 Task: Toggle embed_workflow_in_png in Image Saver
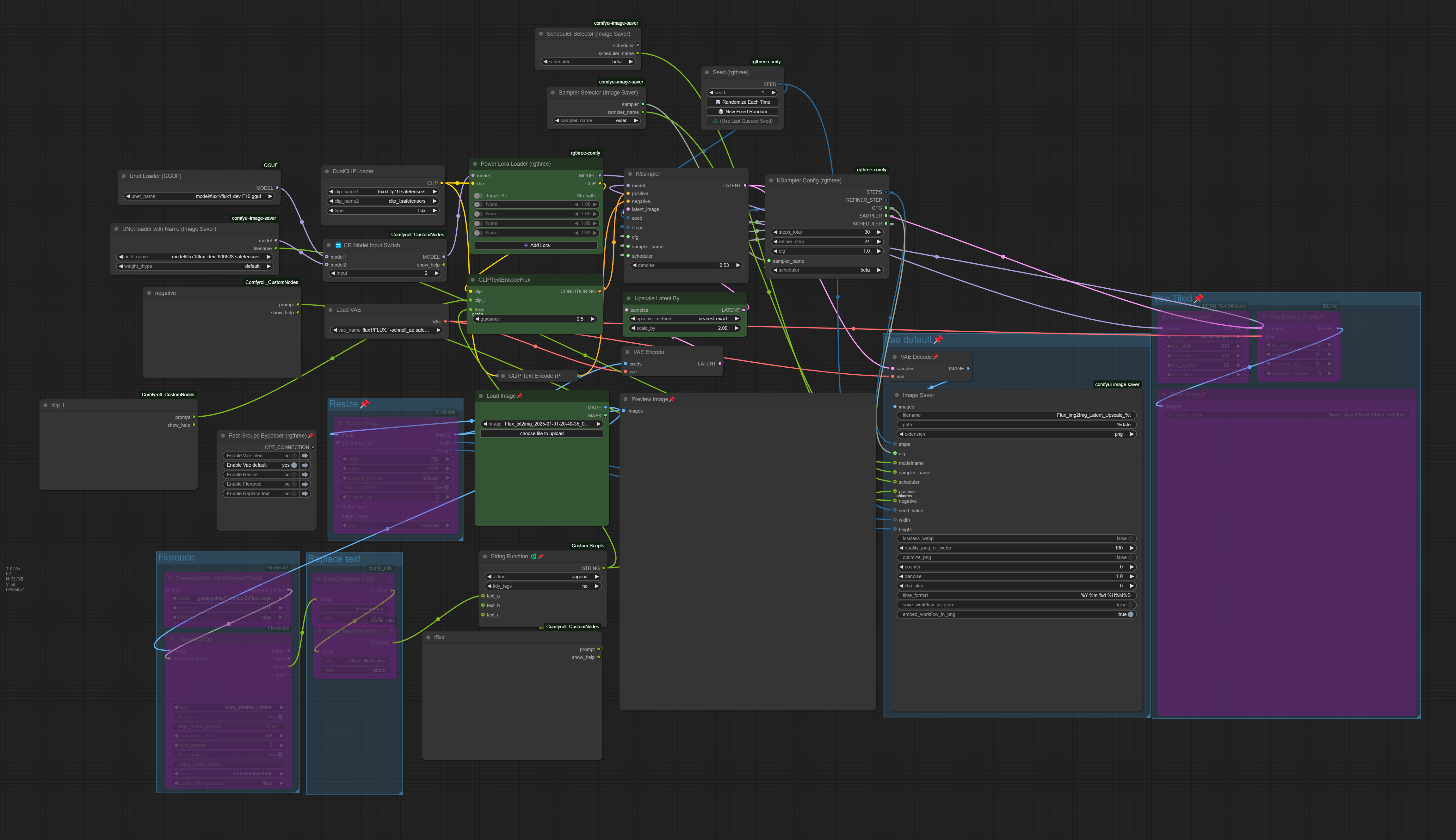[1130, 614]
